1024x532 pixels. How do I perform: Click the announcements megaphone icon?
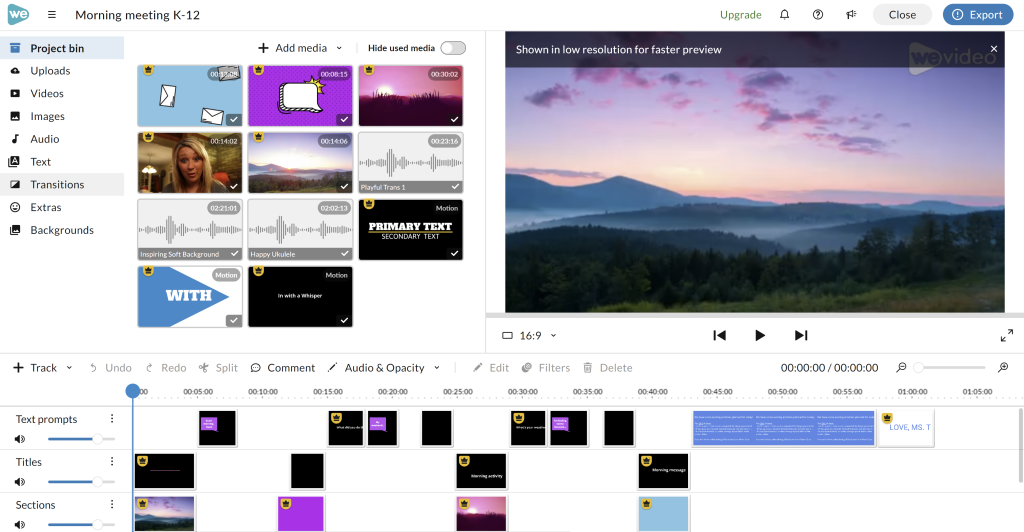point(851,15)
